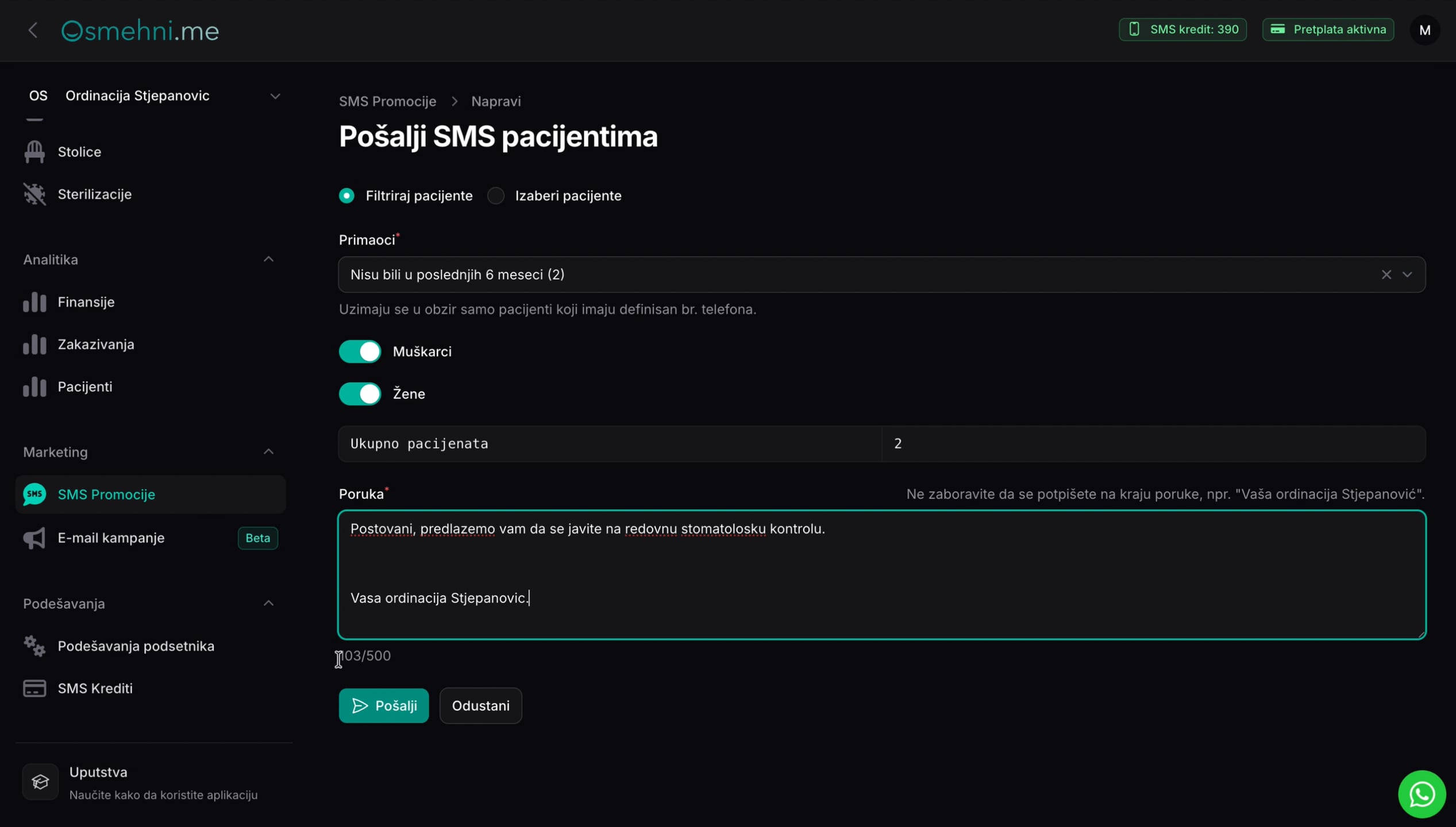The height and width of the screenshot is (827, 1456).
Task: Click the textarea resize handle corner
Action: (x=1420, y=633)
